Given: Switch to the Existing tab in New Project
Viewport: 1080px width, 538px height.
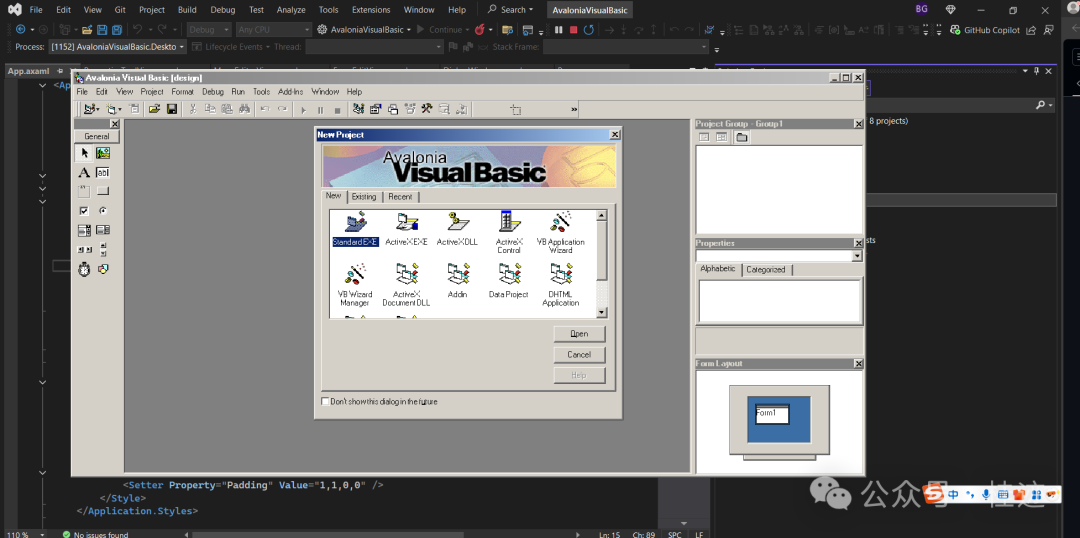Looking at the screenshot, I should pyautogui.click(x=364, y=197).
